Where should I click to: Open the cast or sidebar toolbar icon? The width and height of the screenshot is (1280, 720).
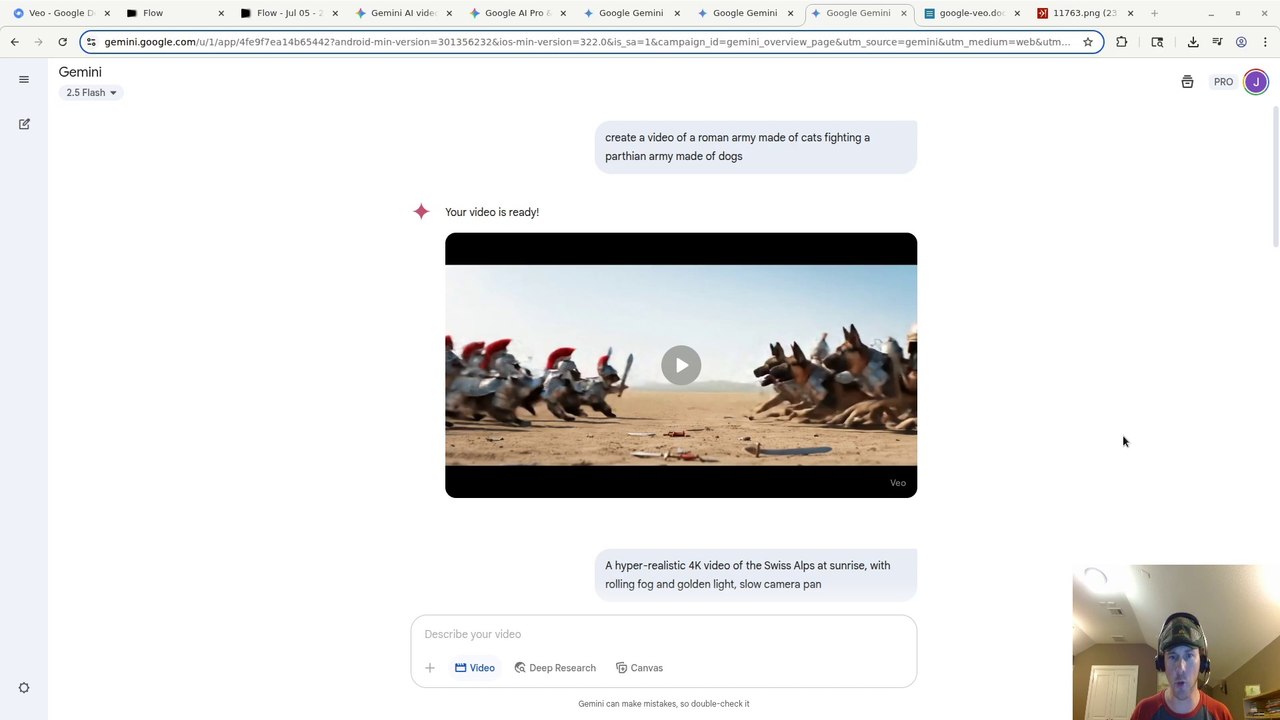(1157, 42)
